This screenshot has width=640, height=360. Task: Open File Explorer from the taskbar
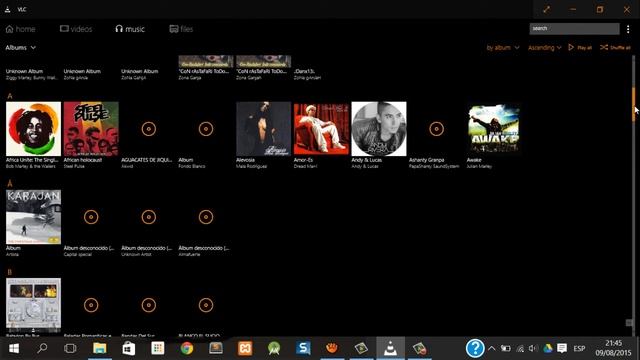[100, 348]
